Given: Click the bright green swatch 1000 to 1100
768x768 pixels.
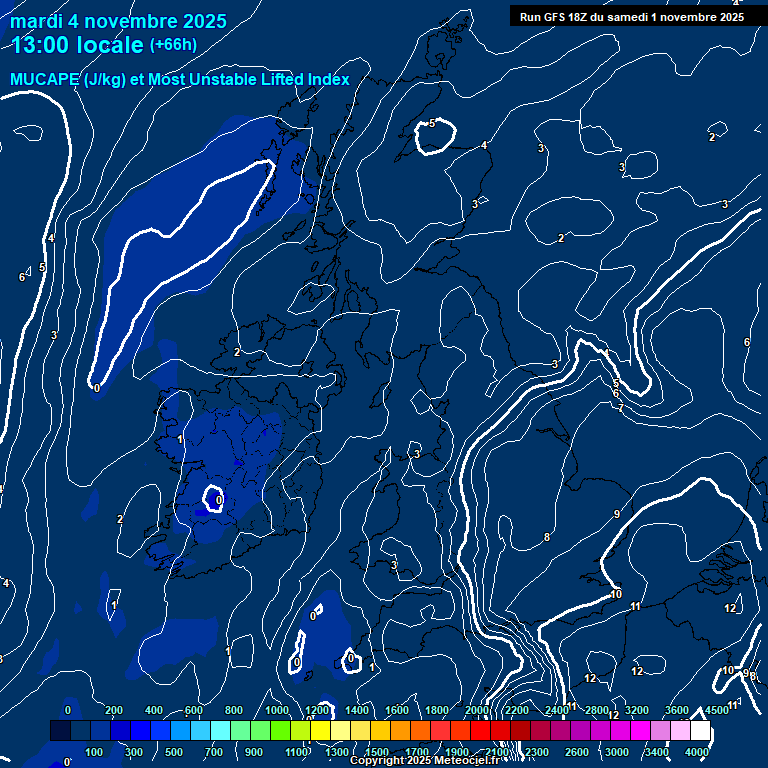Looking at the screenshot, I should click(280, 730).
